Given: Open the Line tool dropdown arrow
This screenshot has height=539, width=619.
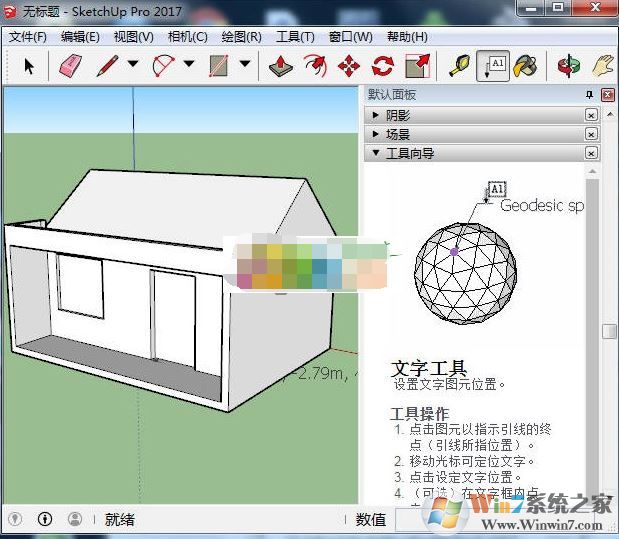Looking at the screenshot, I should point(133,64).
